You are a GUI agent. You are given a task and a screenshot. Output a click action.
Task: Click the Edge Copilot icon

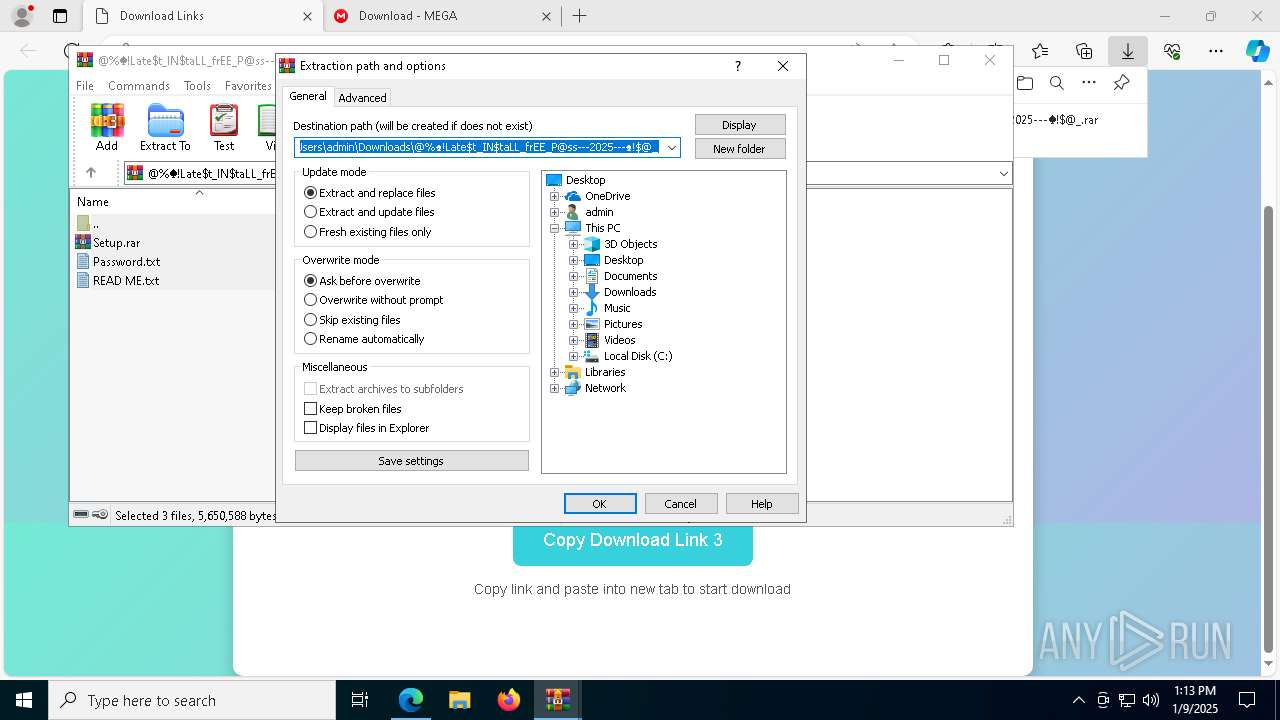click(1257, 51)
